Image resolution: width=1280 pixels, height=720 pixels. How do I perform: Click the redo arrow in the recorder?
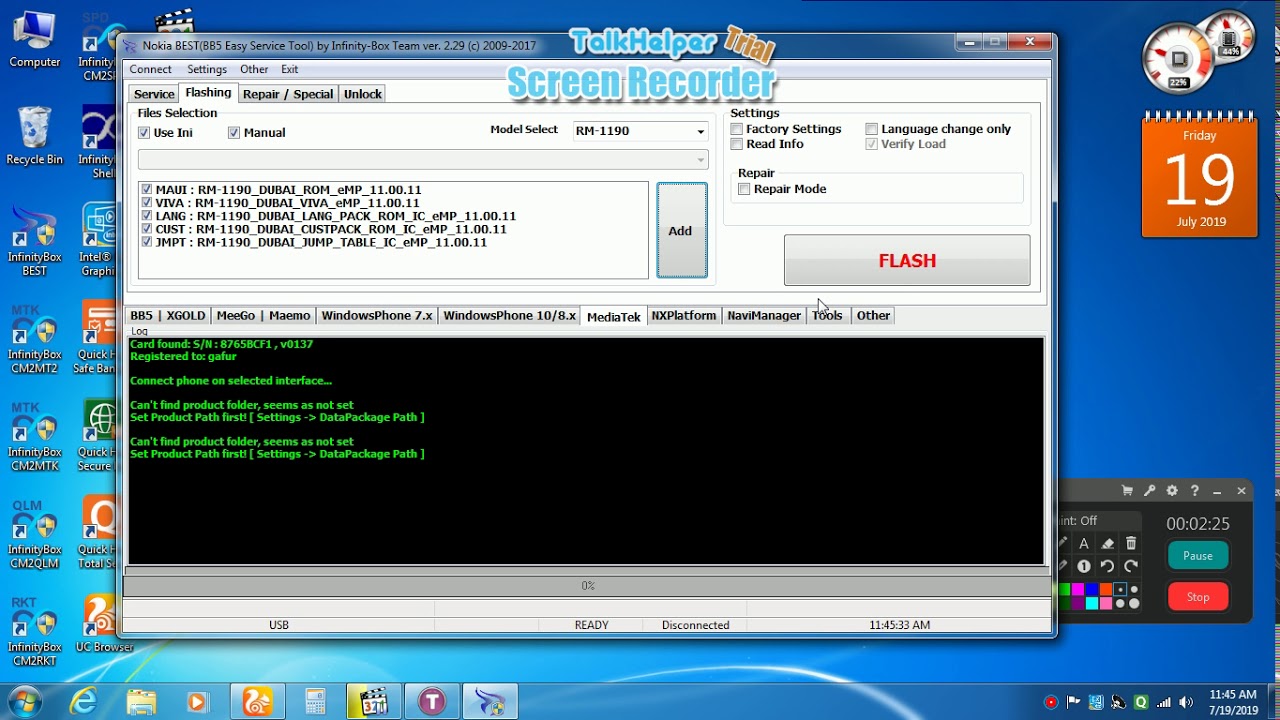[1131, 566]
